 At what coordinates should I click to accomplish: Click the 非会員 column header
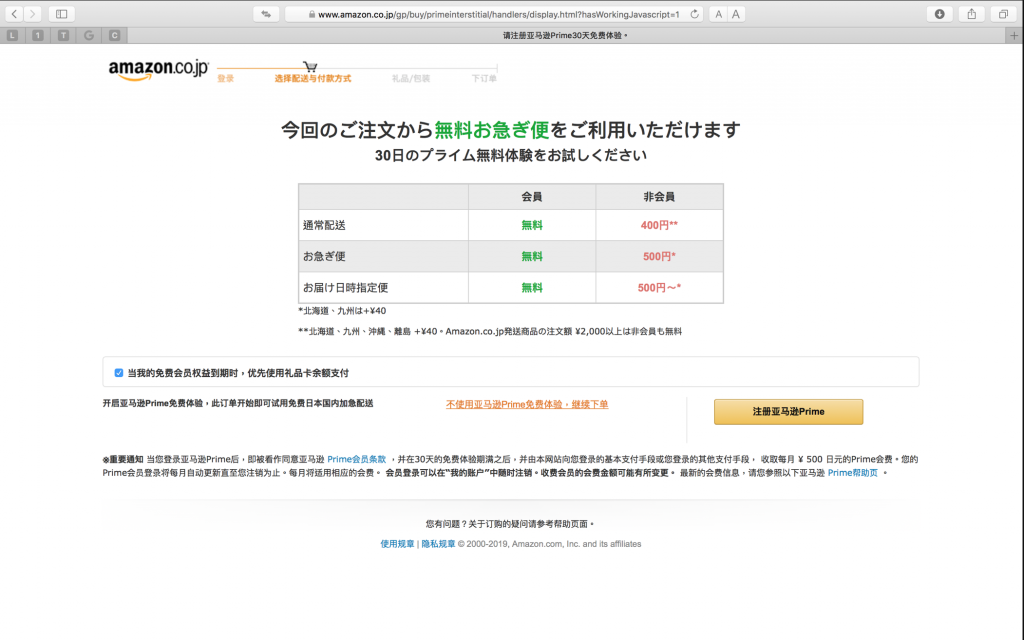tap(659, 197)
